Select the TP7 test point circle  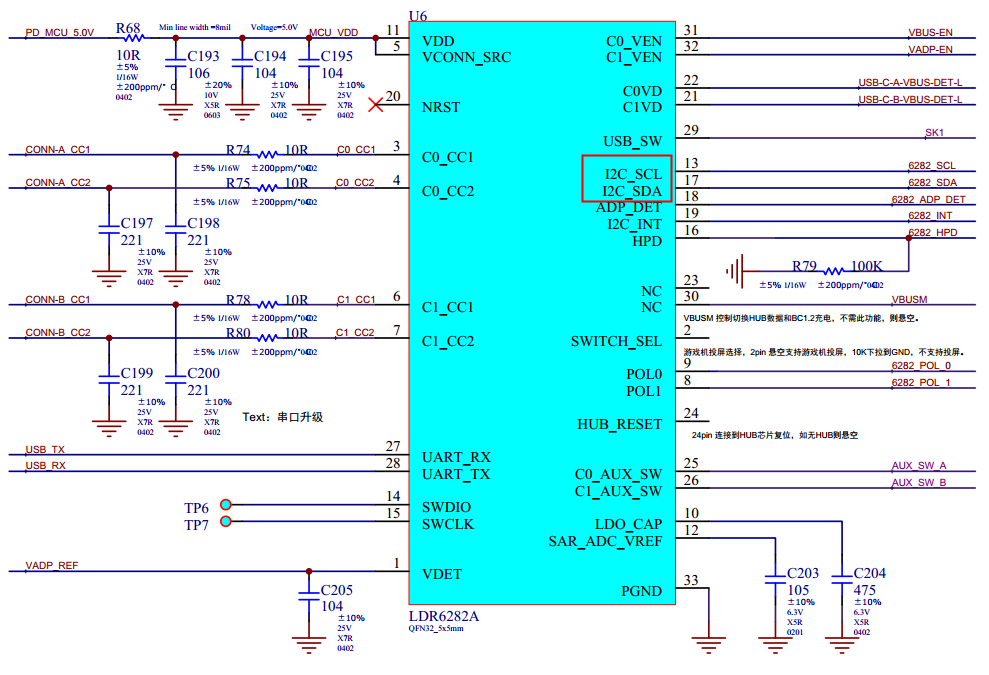point(226,522)
